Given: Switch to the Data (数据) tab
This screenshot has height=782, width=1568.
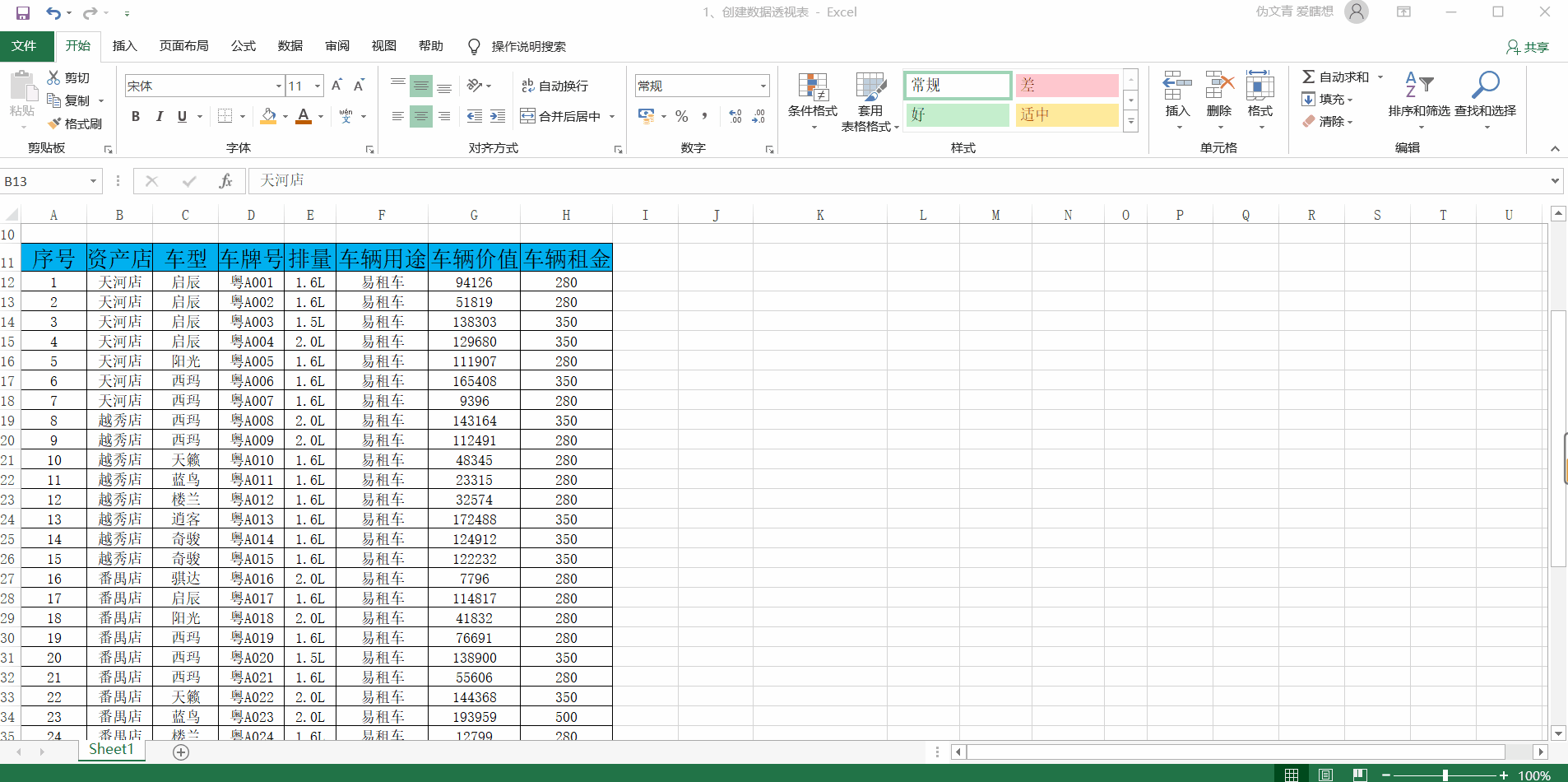Looking at the screenshot, I should point(290,46).
